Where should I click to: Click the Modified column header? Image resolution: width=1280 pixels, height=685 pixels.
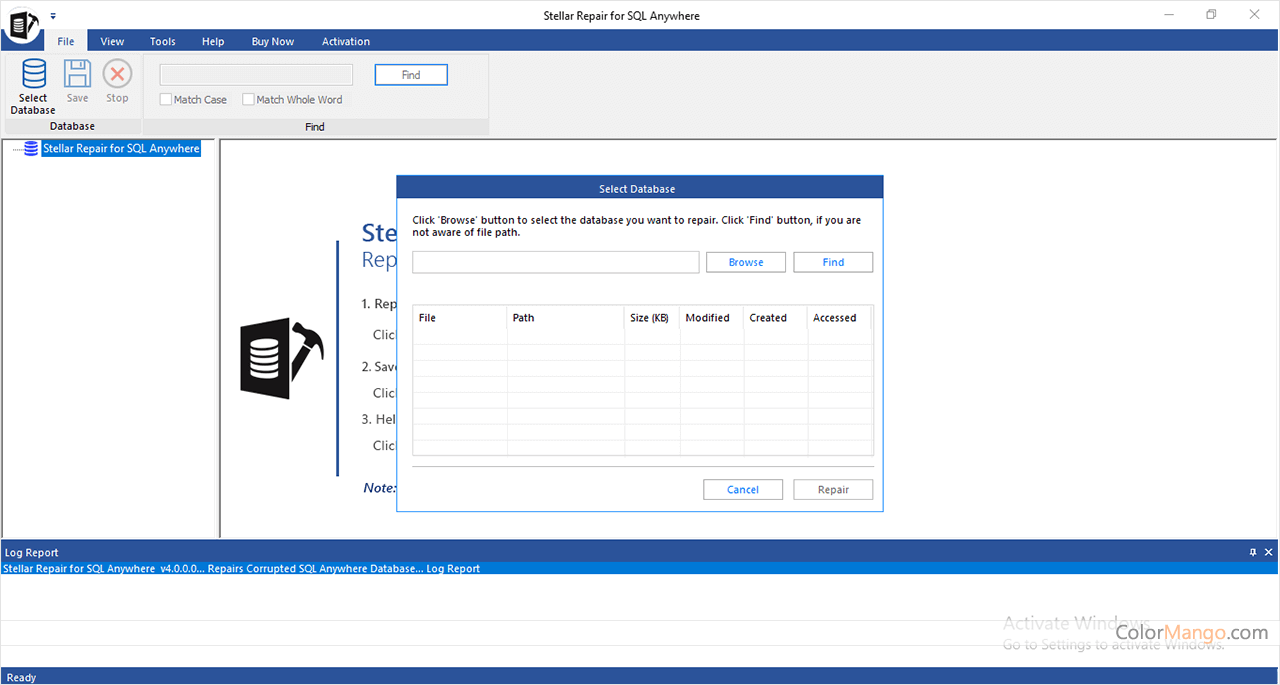point(712,318)
